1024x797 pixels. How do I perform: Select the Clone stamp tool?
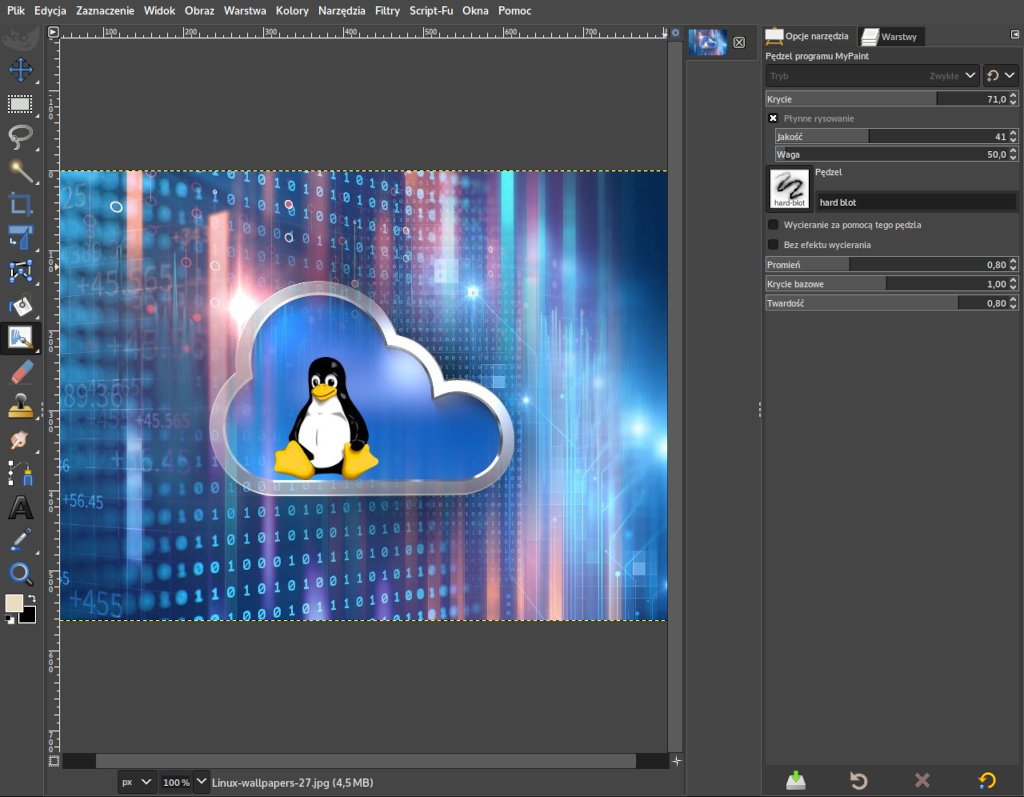(20, 406)
